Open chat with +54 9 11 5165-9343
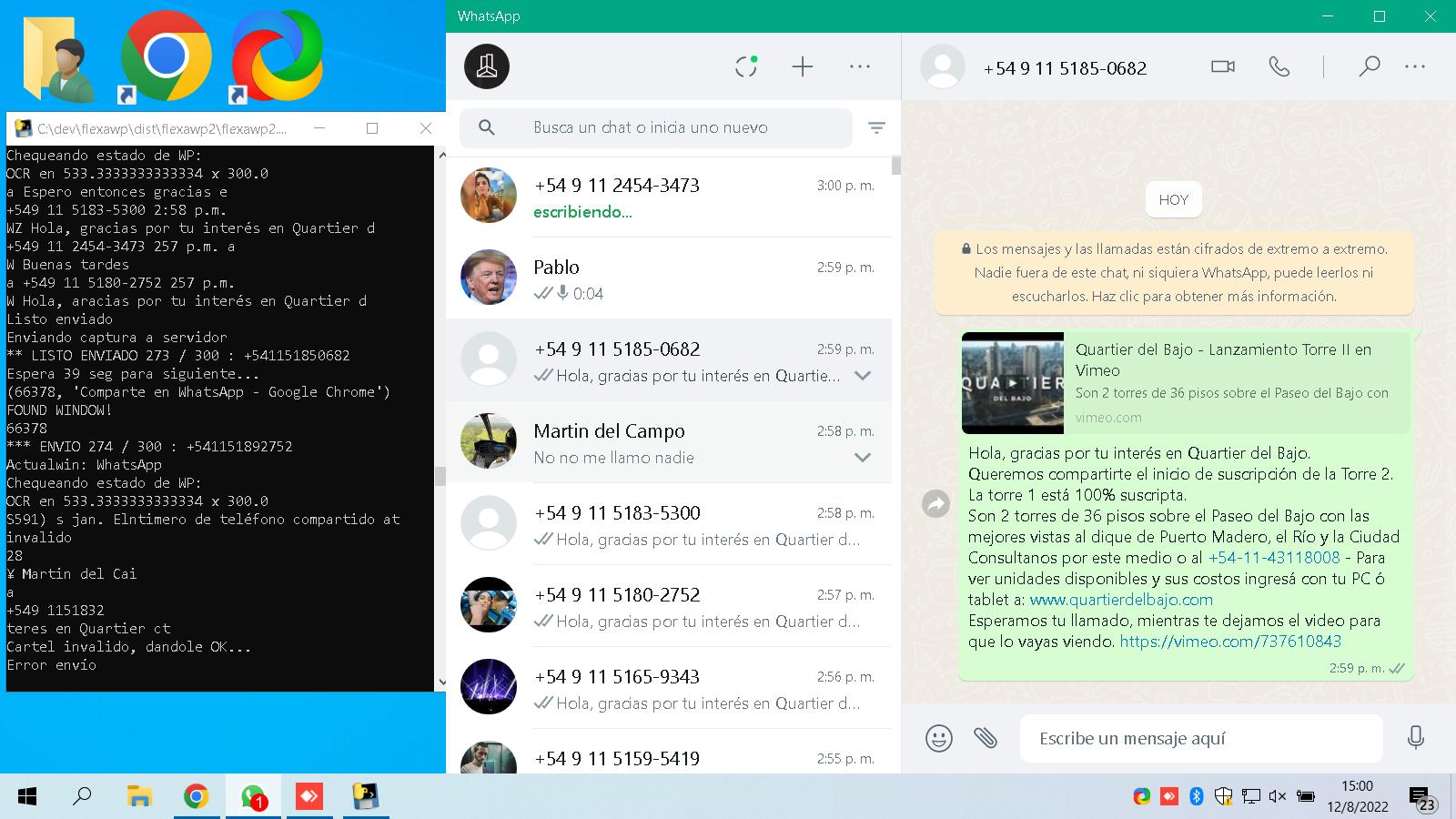This screenshot has width=1456, height=819. 669,688
